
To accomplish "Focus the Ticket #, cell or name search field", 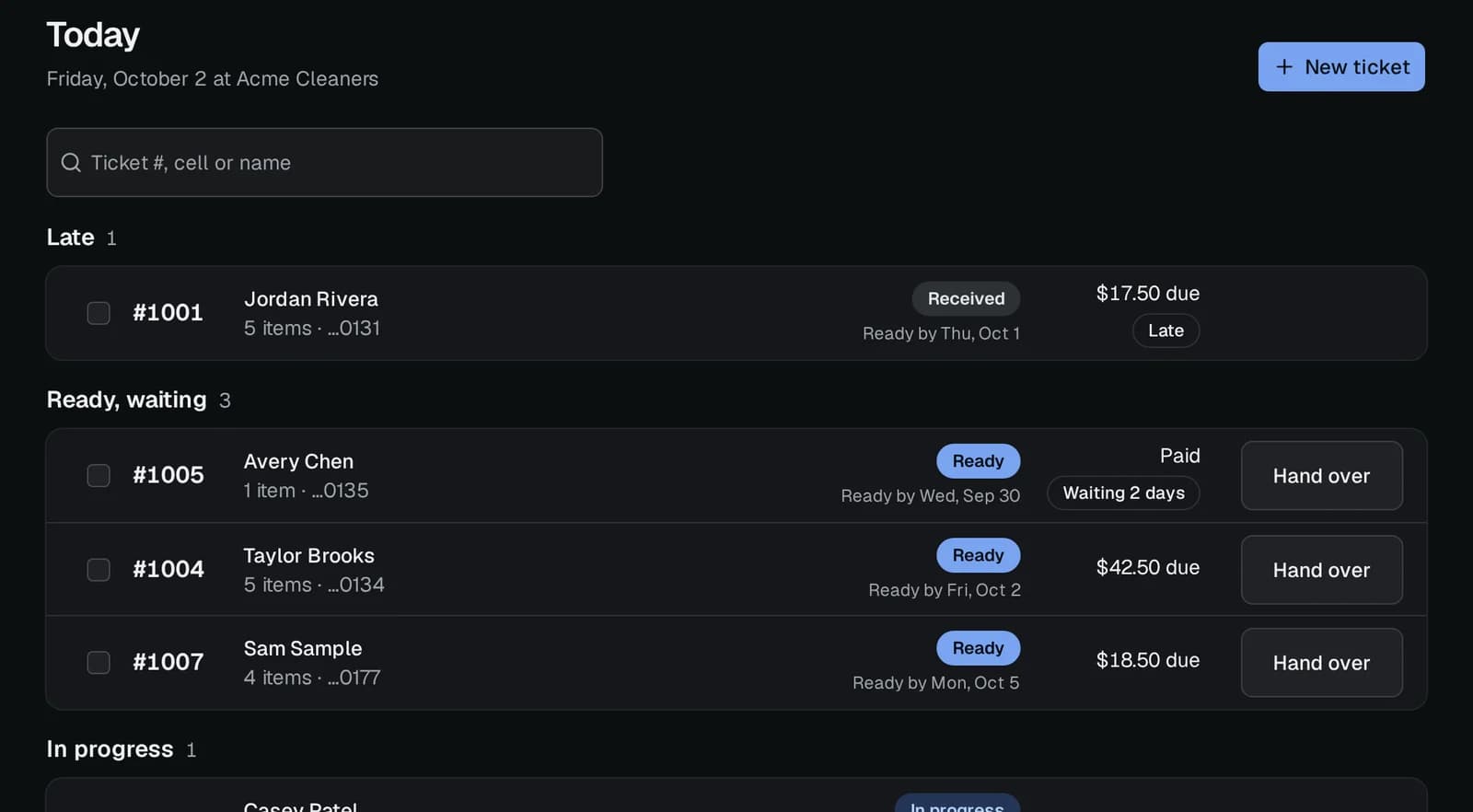I will click(x=324, y=162).
